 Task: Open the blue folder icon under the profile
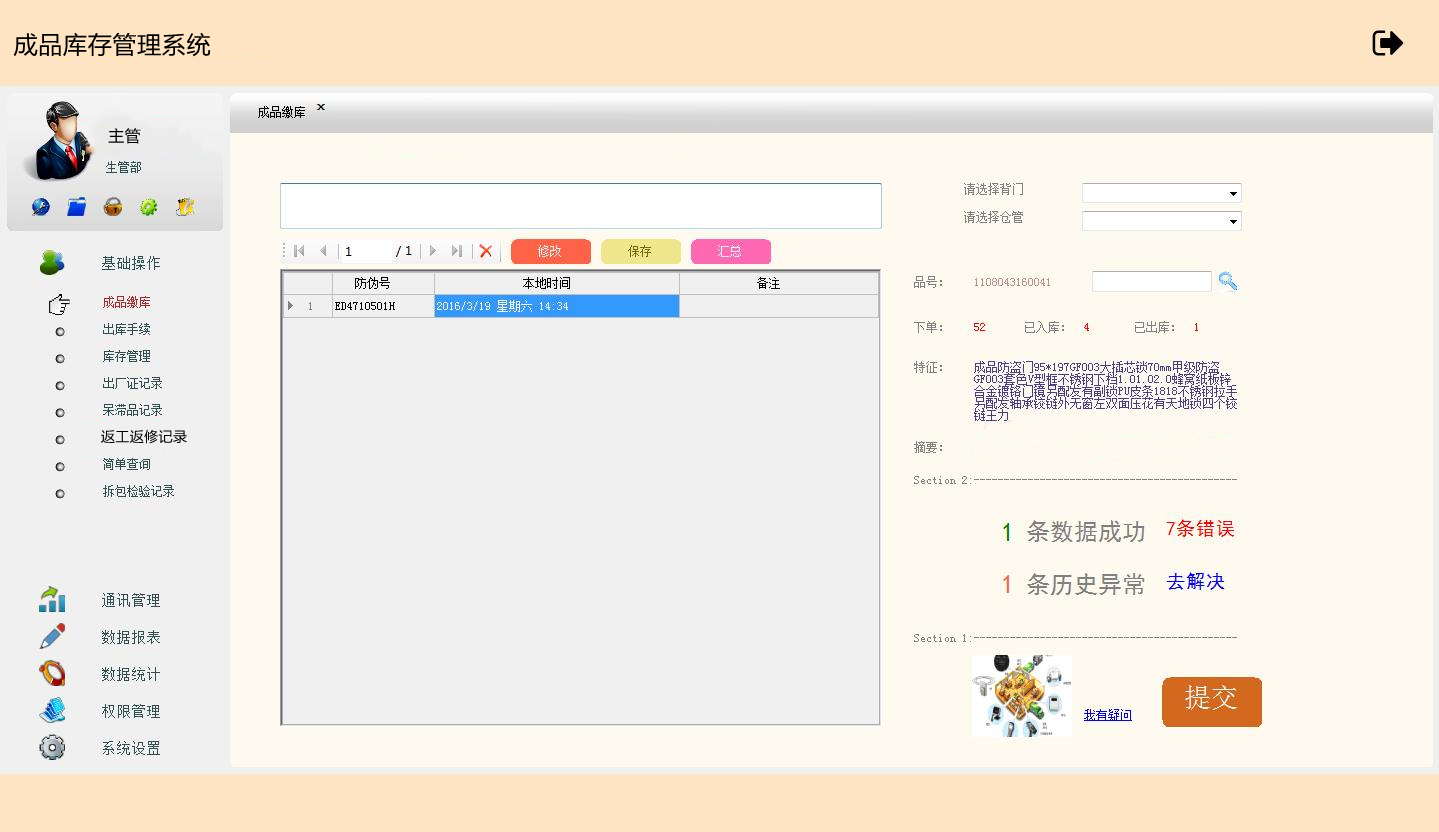(x=77, y=207)
